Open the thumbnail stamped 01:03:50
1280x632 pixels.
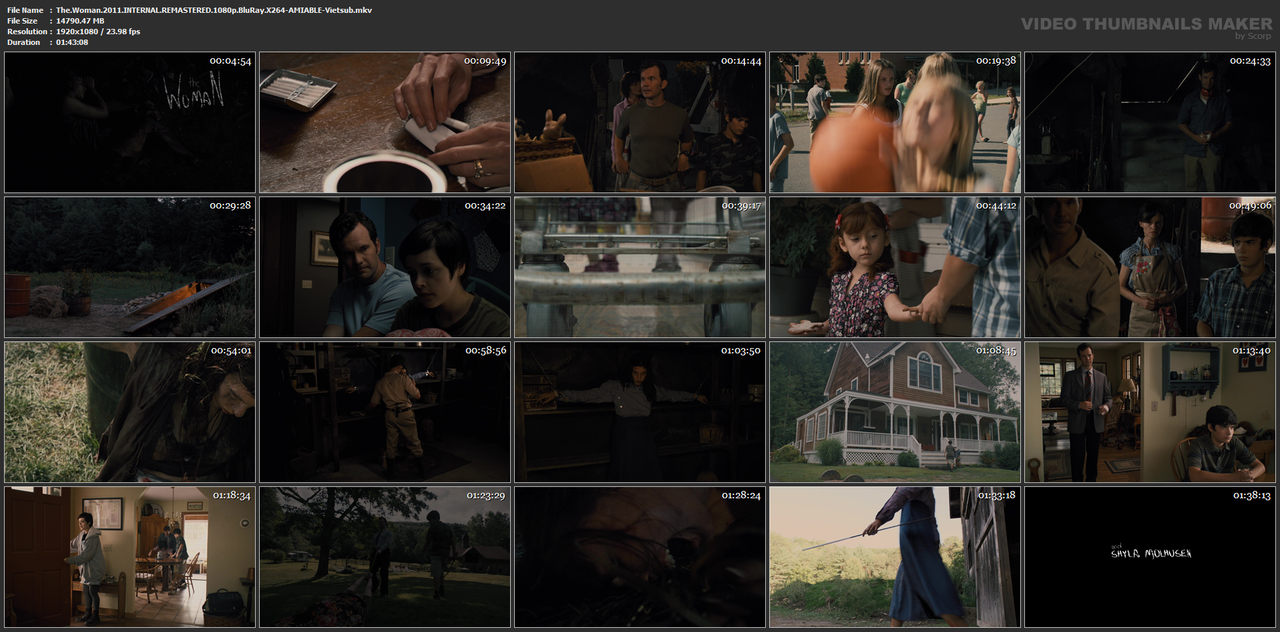(x=640, y=412)
